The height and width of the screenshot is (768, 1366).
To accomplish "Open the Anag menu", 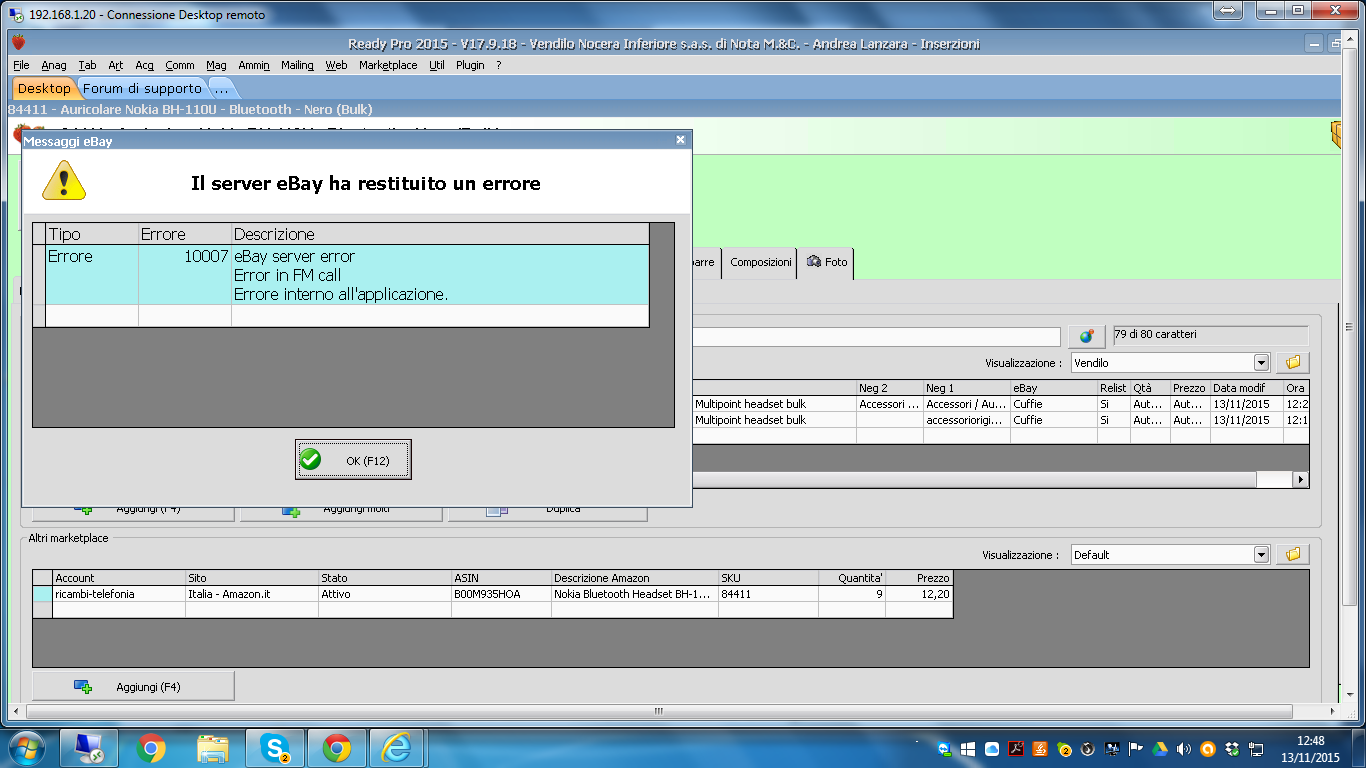I will click(x=54, y=65).
